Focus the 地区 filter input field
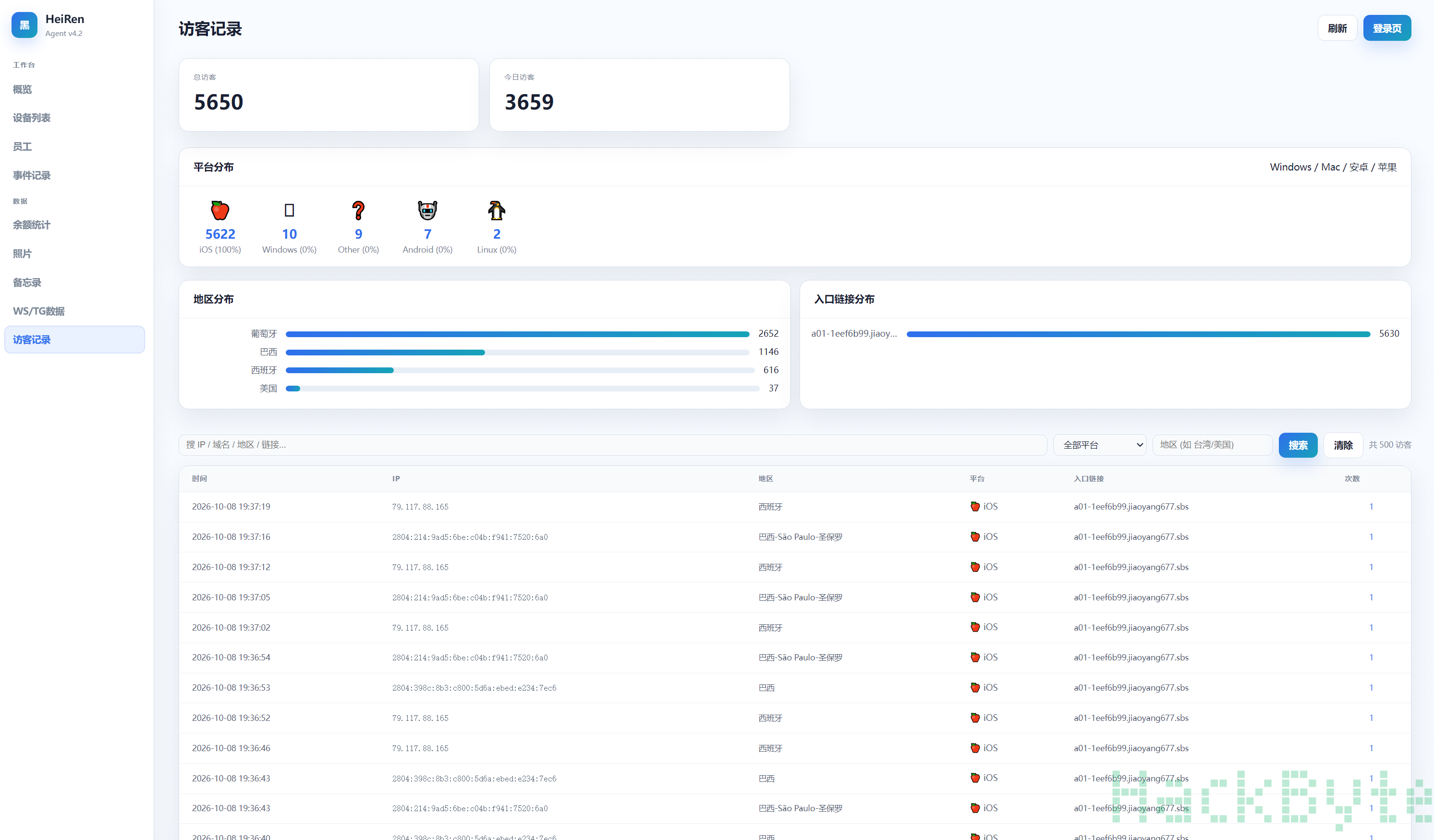This screenshot has height=840, width=1434. [1212, 445]
